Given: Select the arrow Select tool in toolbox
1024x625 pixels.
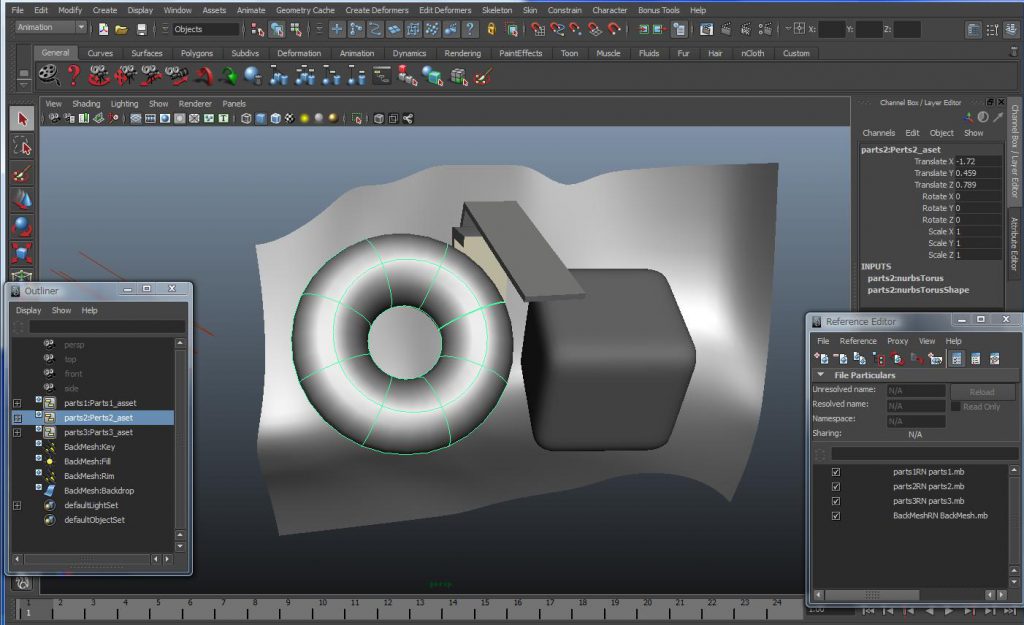Looking at the screenshot, I should (x=22, y=119).
